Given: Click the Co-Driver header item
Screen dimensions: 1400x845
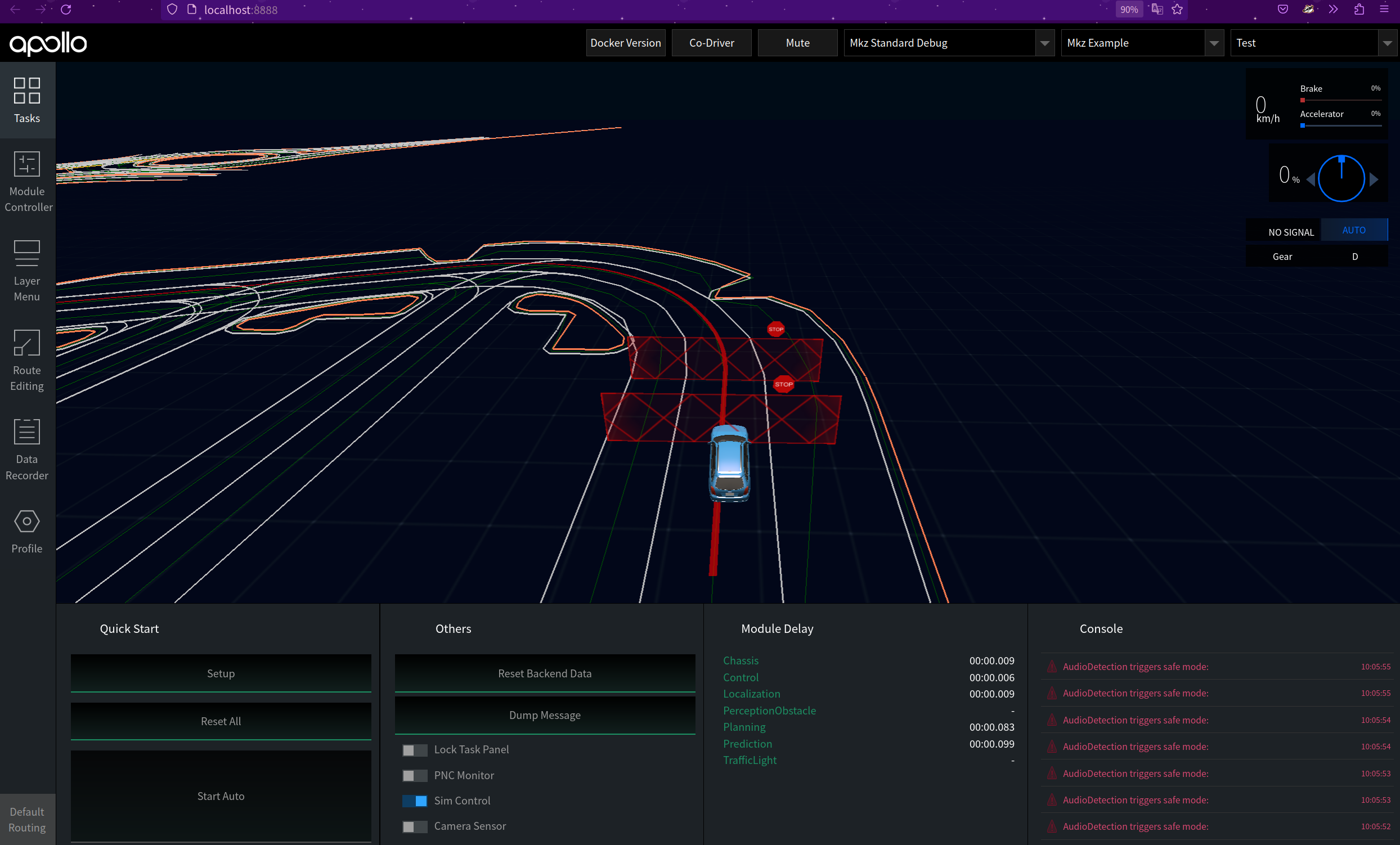Looking at the screenshot, I should point(711,43).
